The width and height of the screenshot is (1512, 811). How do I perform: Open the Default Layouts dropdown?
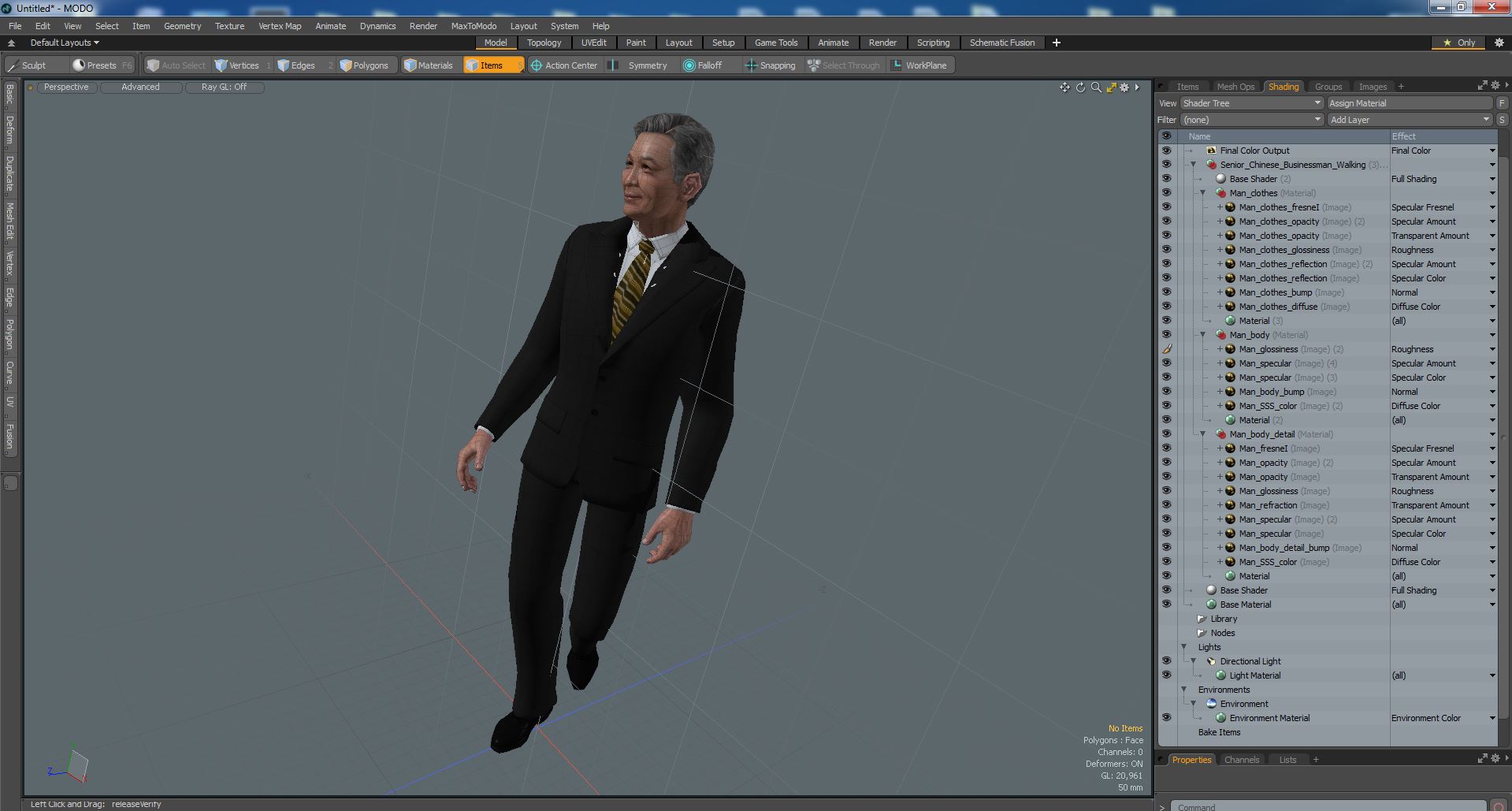[65, 43]
